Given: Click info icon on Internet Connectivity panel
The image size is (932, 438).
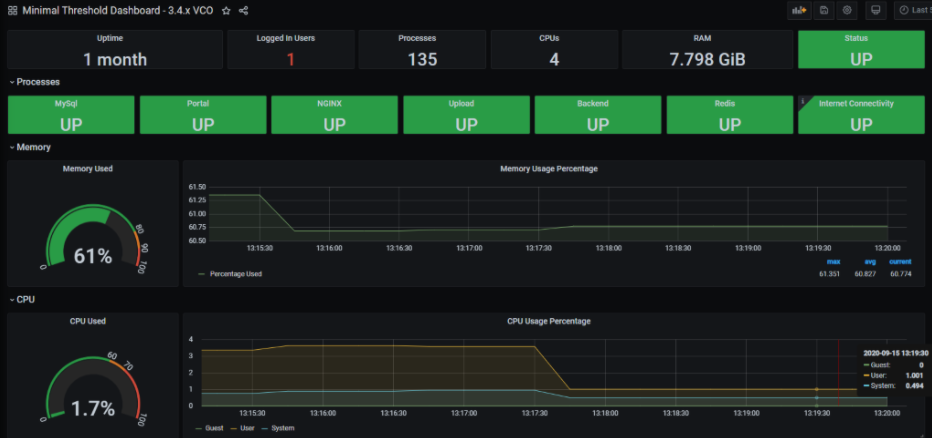Looking at the screenshot, I should pos(802,100).
